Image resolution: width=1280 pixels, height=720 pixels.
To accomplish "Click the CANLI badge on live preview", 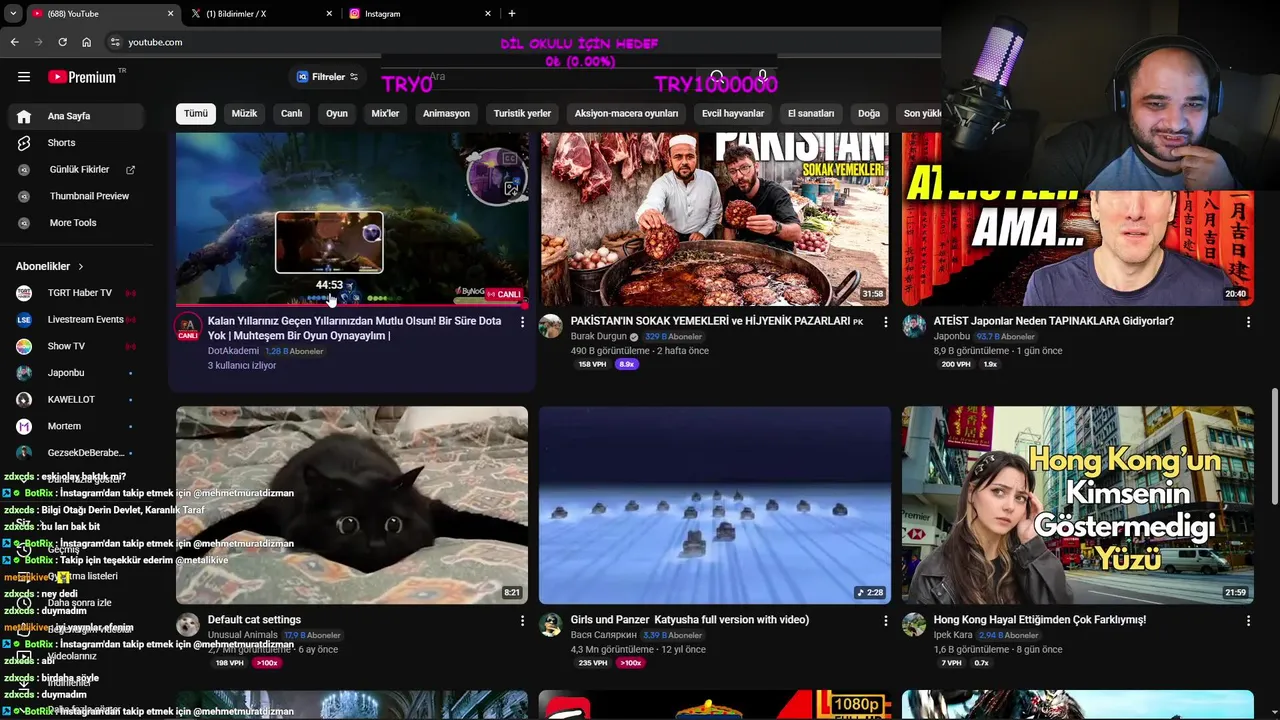I will [505, 294].
